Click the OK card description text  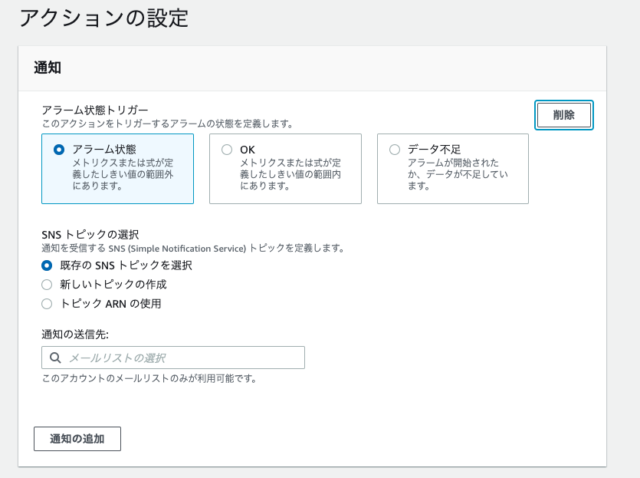tap(290, 174)
